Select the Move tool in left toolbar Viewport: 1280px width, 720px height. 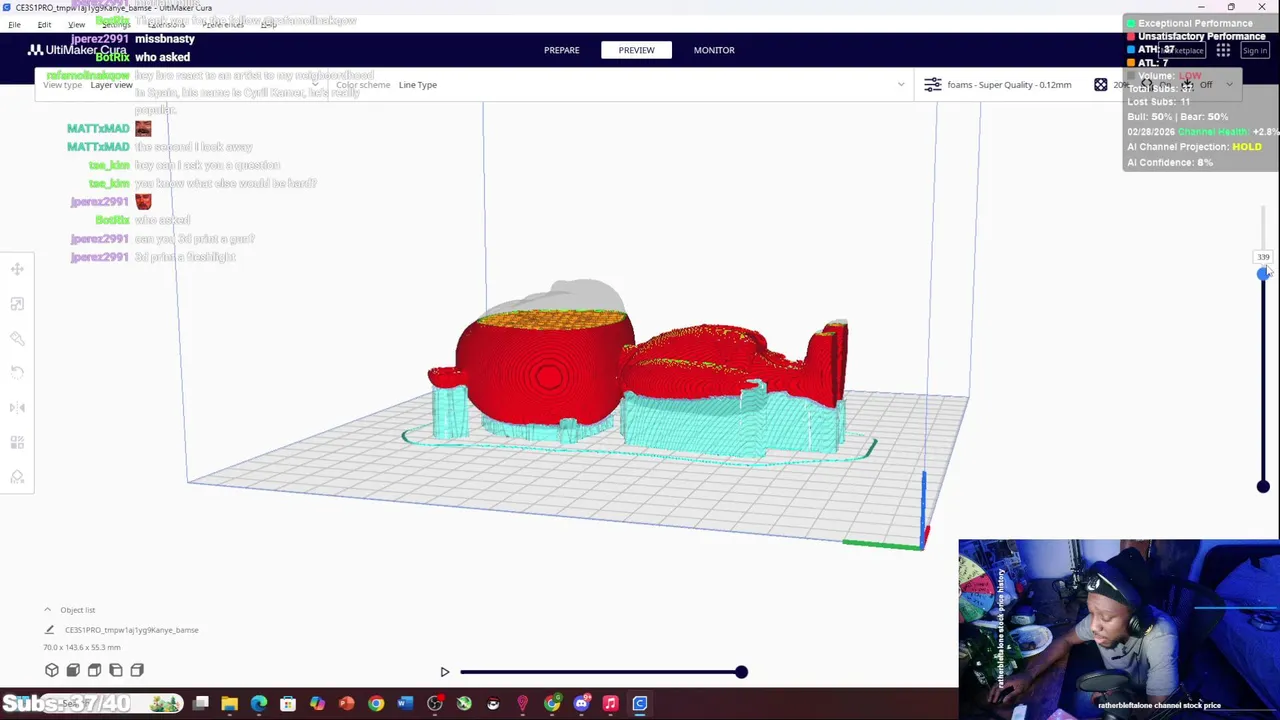(17, 269)
